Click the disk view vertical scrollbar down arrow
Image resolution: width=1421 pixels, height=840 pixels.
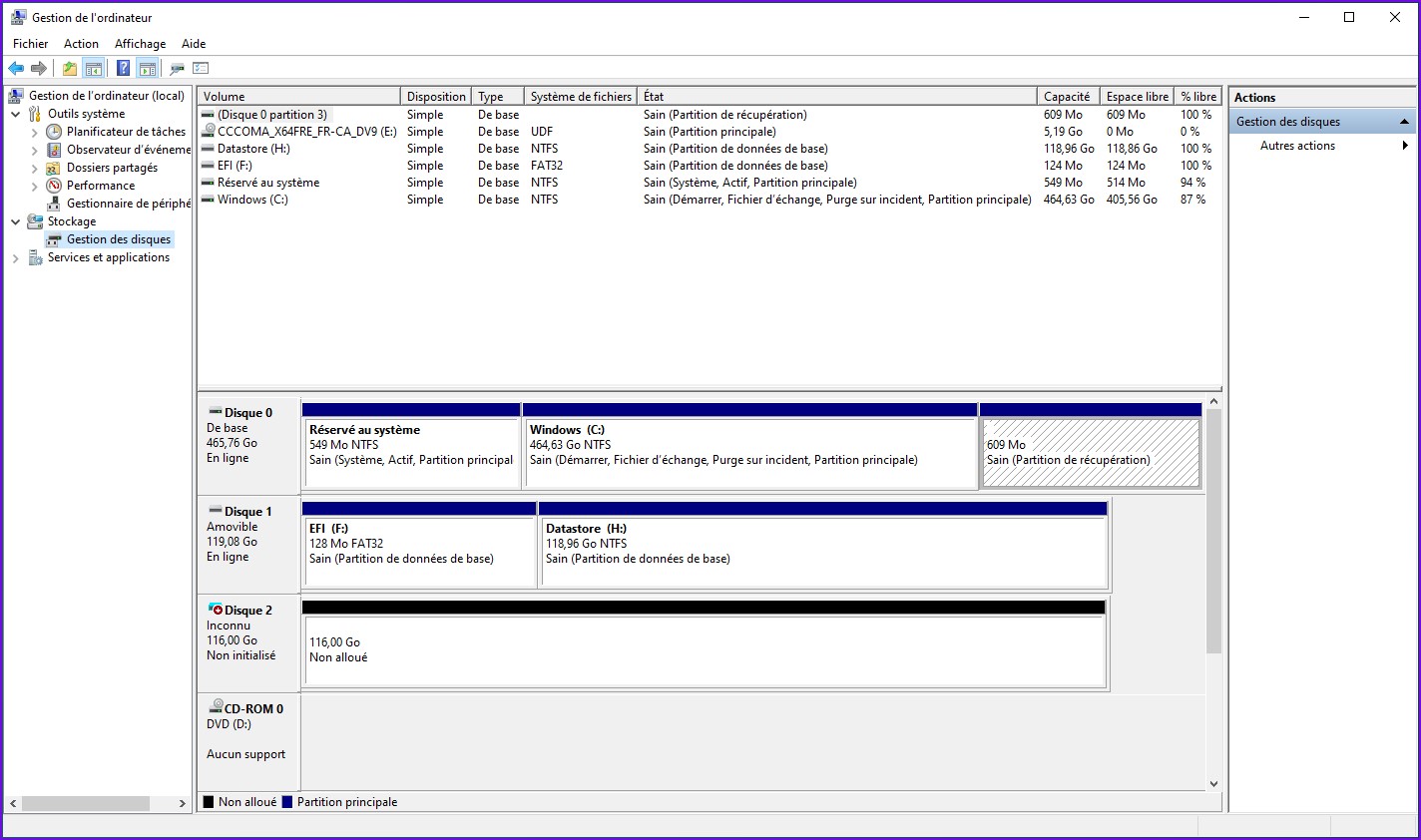[x=1213, y=784]
